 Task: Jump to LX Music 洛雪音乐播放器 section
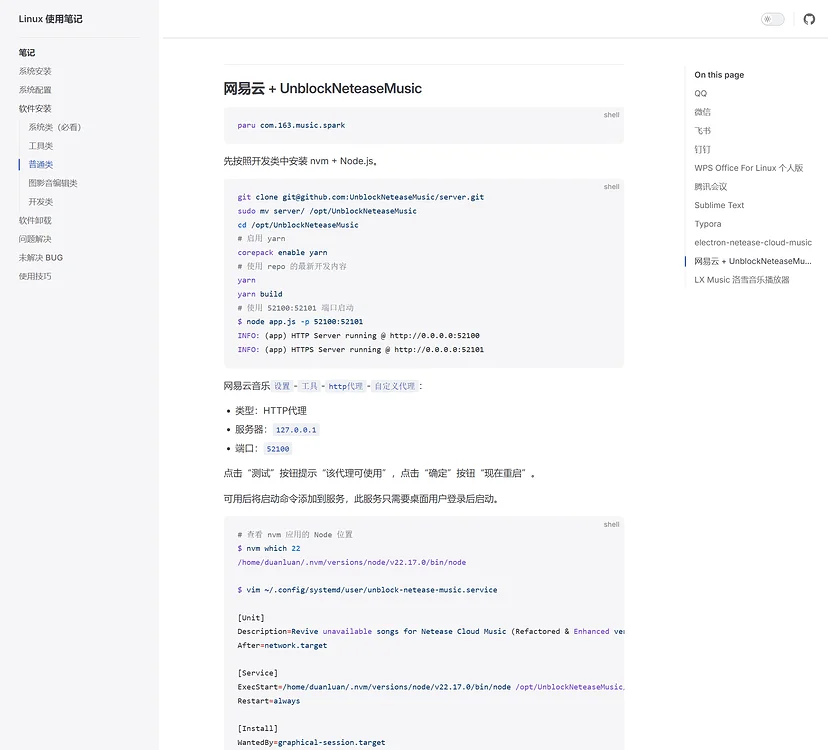(x=741, y=280)
